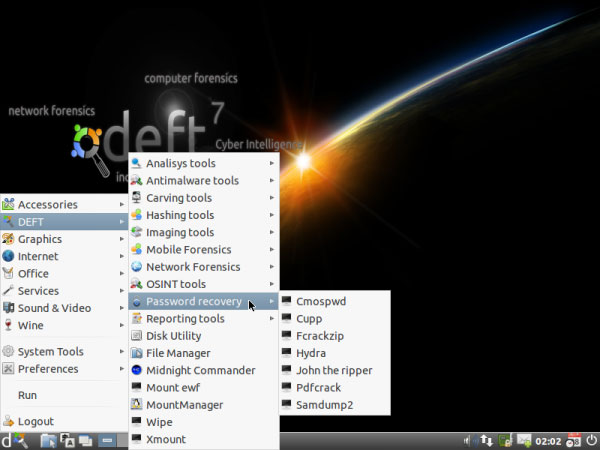
Task: Click the Carving tools icon
Action: click(137, 197)
